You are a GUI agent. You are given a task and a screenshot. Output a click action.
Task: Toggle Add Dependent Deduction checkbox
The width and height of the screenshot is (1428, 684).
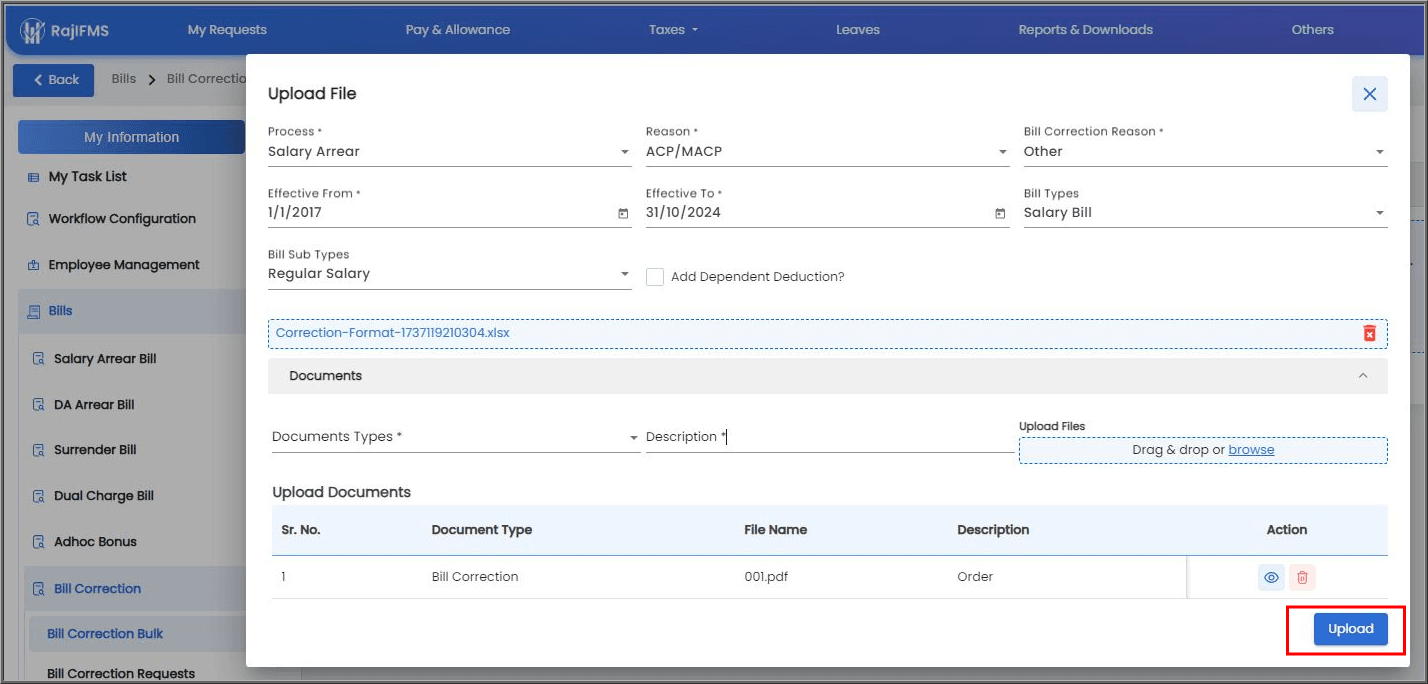(655, 277)
